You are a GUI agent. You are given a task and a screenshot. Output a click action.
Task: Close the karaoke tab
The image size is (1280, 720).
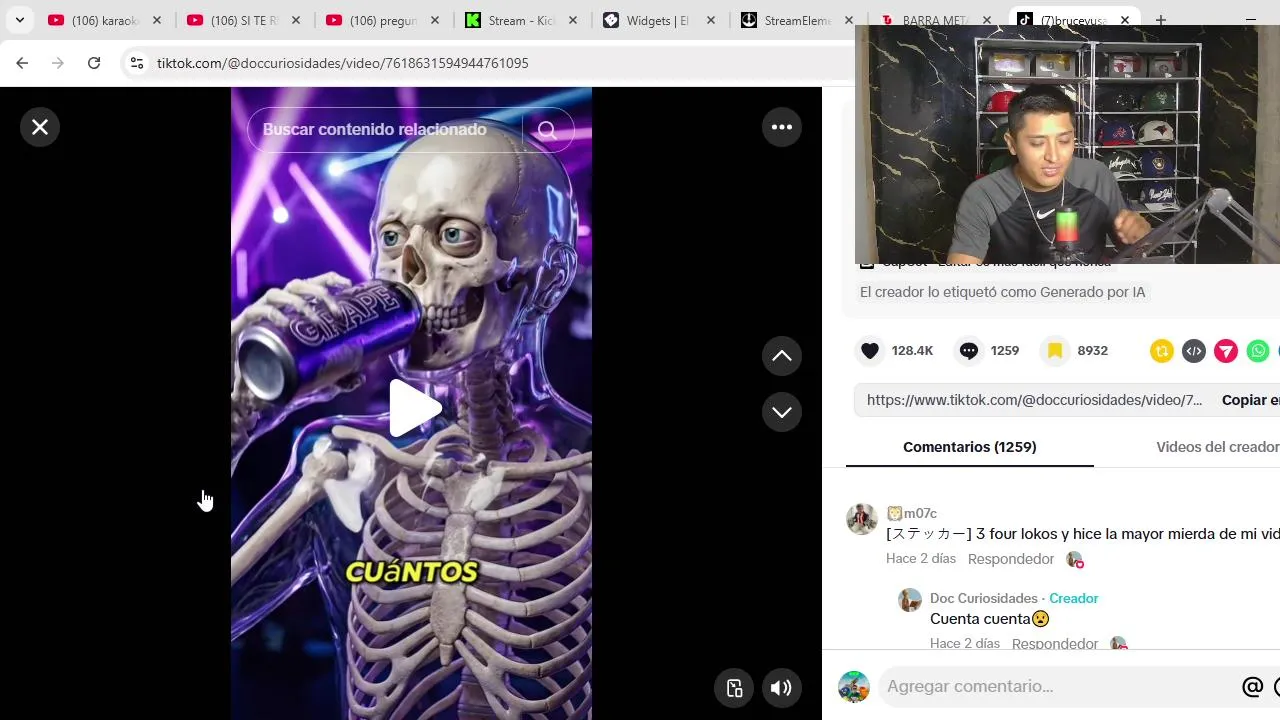pos(157,20)
